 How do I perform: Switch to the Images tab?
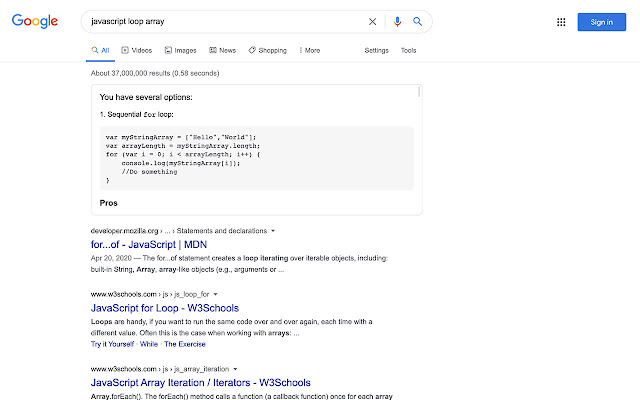click(180, 51)
